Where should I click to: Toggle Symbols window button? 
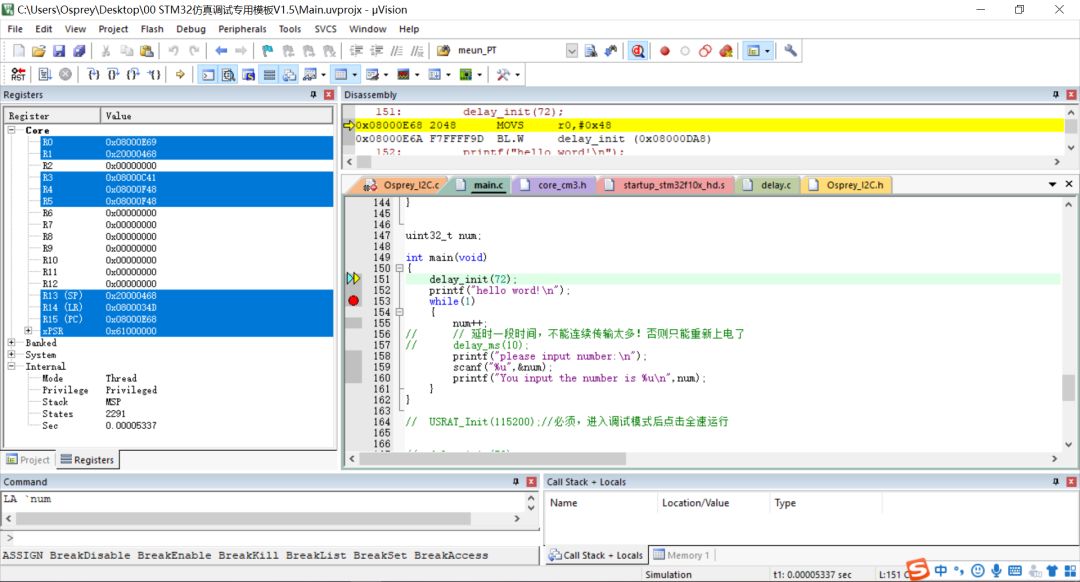click(x=249, y=74)
